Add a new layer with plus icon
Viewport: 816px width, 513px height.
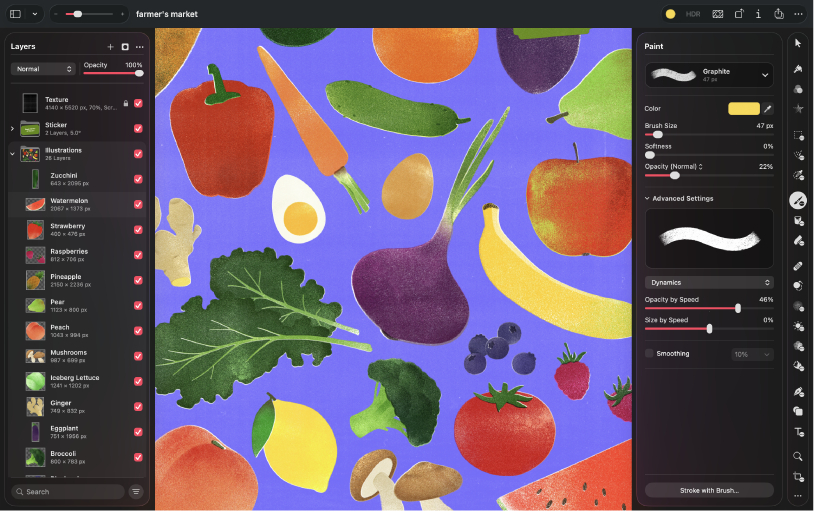click(111, 47)
